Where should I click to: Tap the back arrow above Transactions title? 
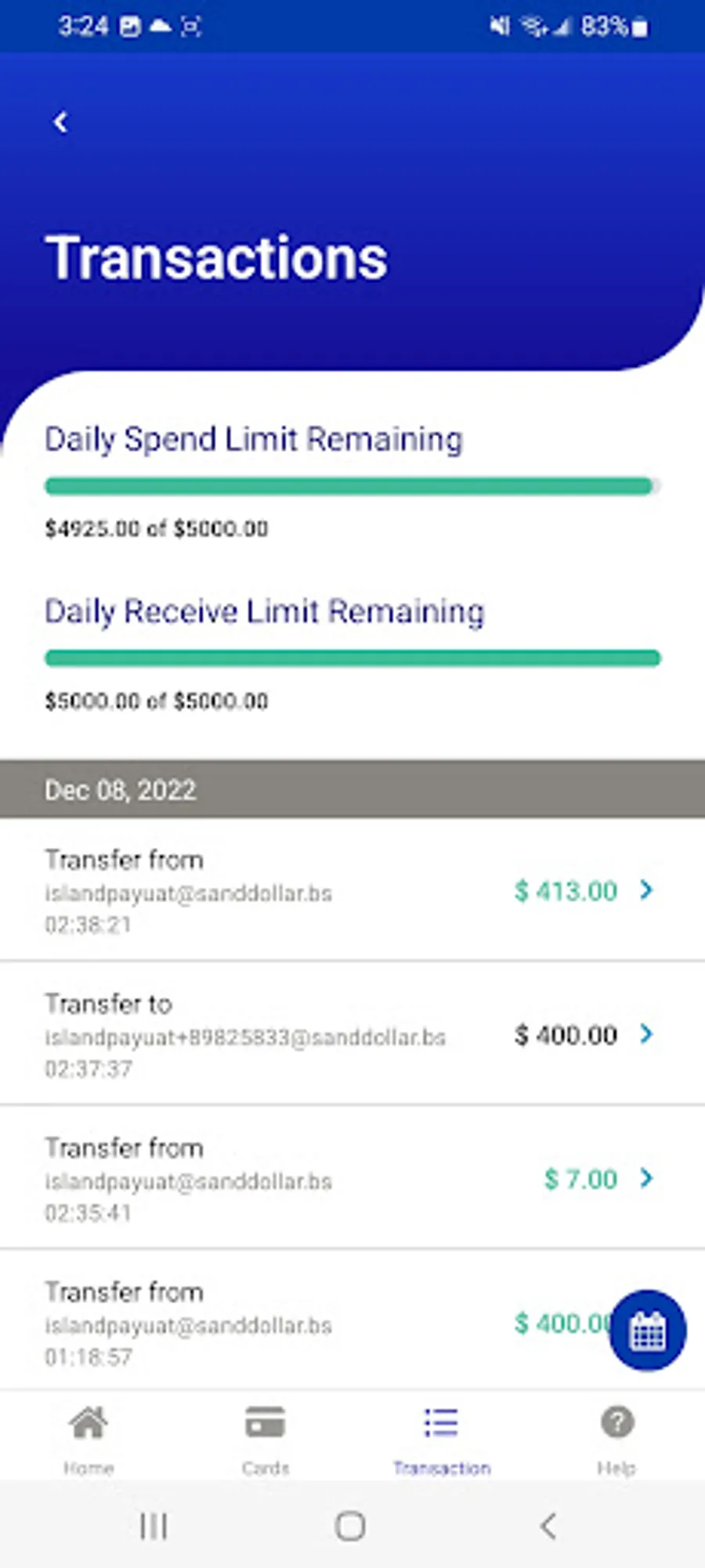[60, 122]
